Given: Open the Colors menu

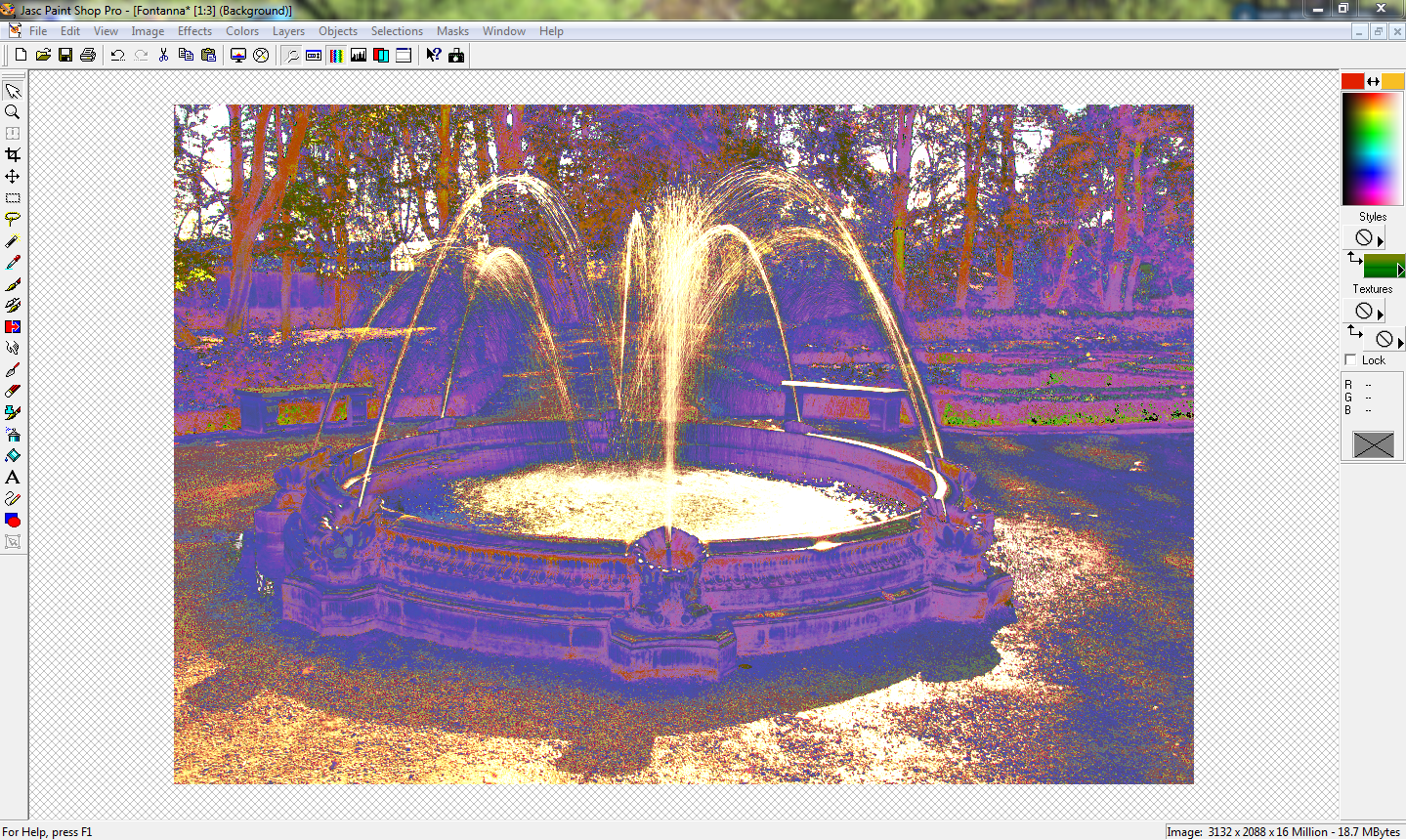Looking at the screenshot, I should 242,31.
